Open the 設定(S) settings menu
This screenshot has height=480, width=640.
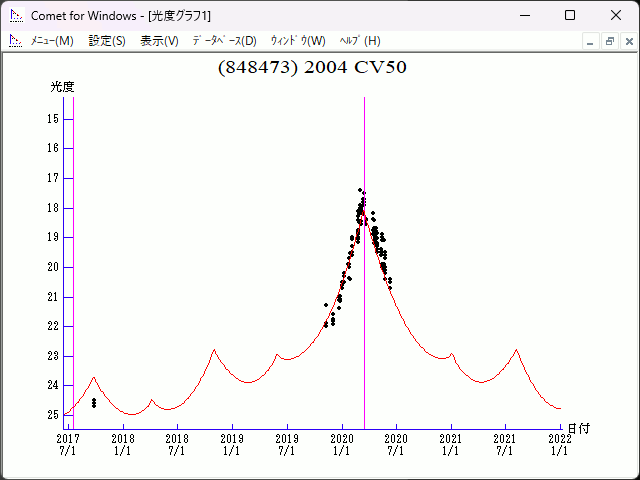[107, 41]
